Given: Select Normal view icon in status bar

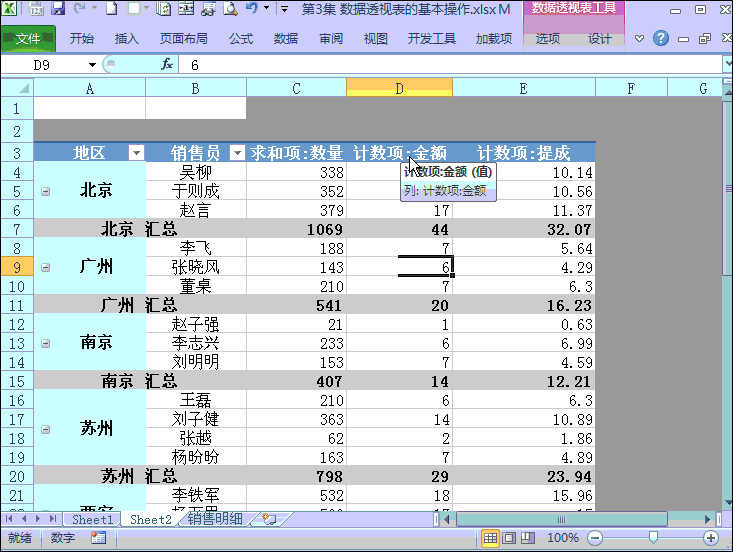Looking at the screenshot, I should tap(490, 538).
